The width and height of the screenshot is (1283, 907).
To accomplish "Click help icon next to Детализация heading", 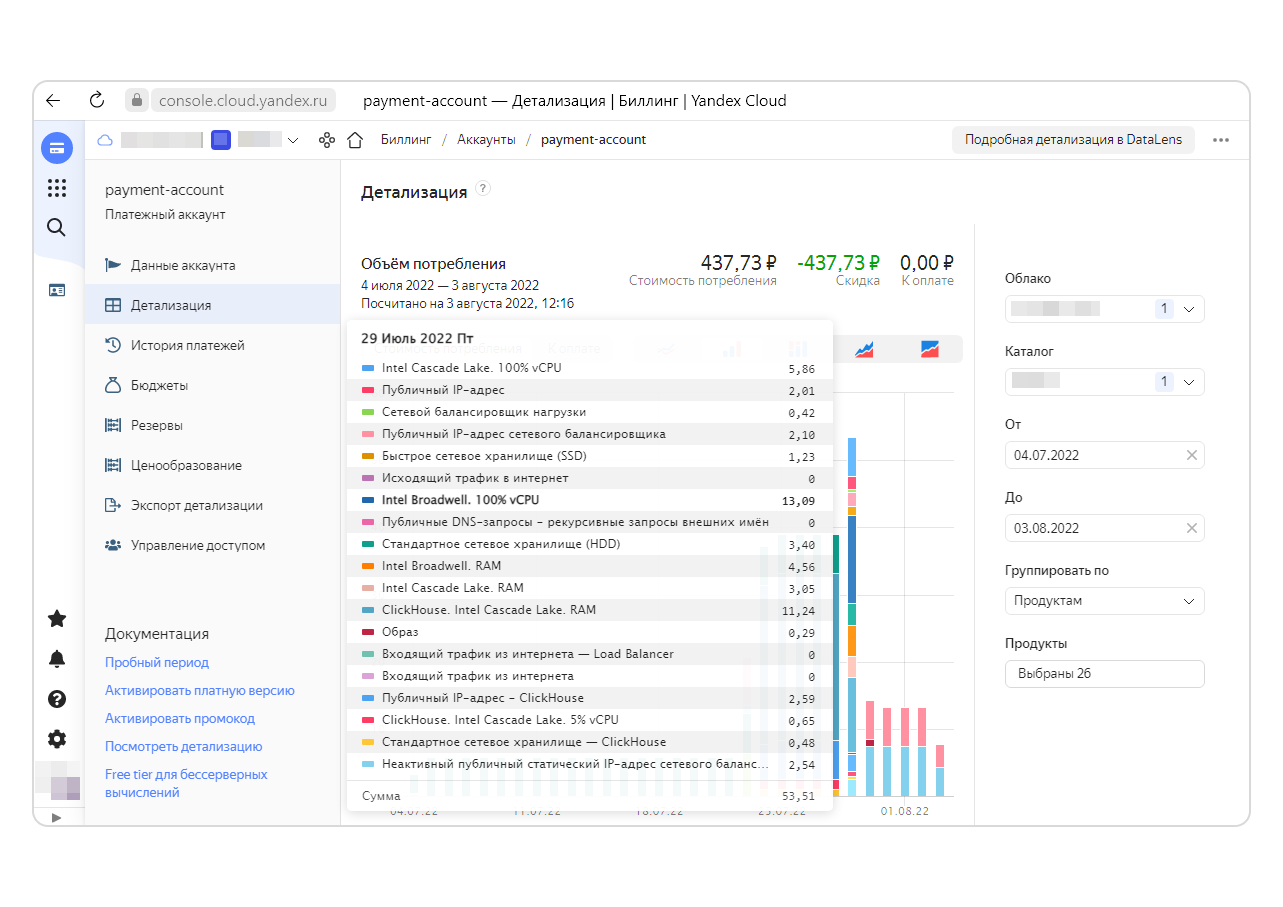I will click(483, 188).
